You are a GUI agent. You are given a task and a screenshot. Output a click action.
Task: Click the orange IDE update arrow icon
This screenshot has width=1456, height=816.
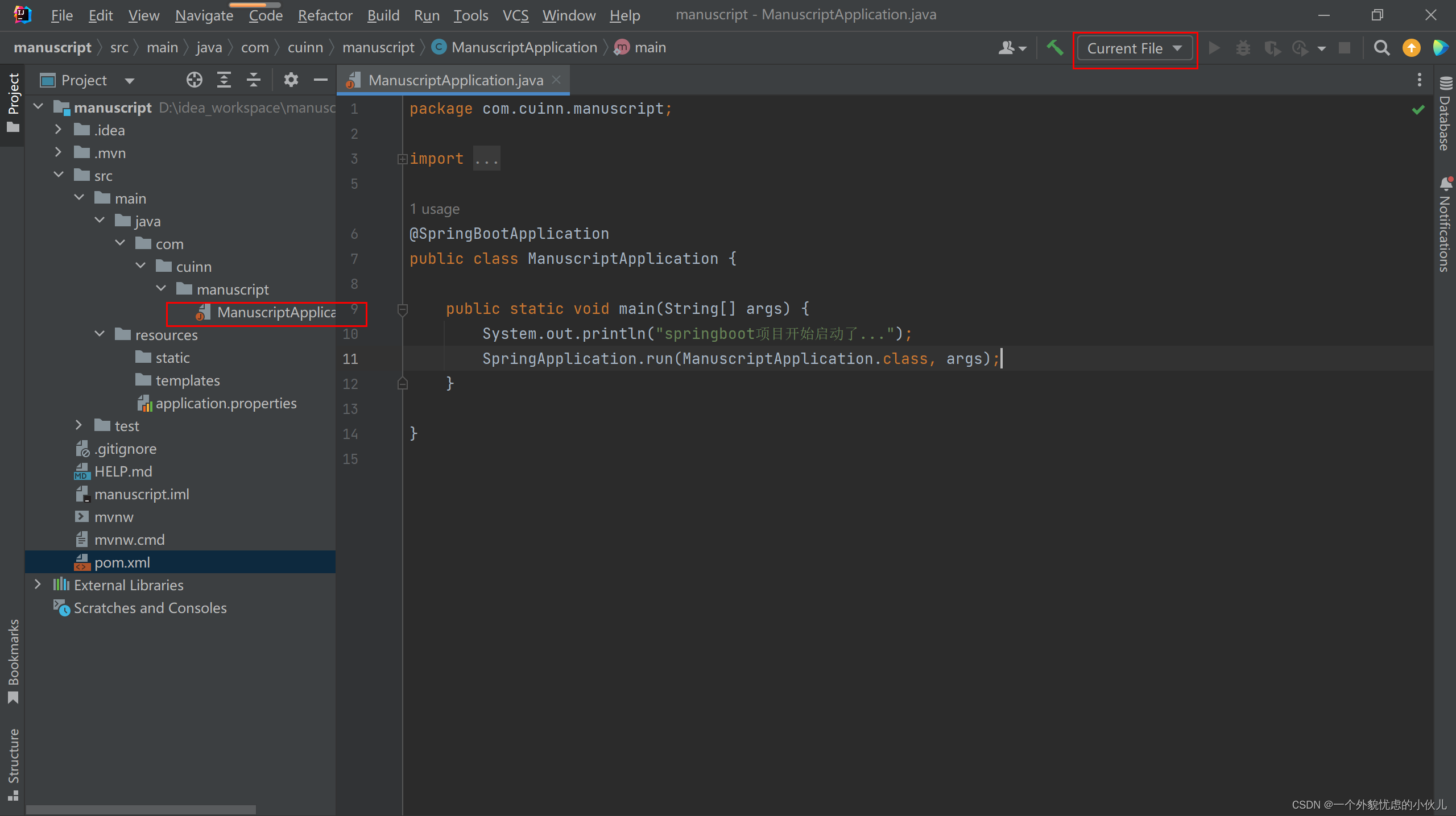pos(1411,48)
